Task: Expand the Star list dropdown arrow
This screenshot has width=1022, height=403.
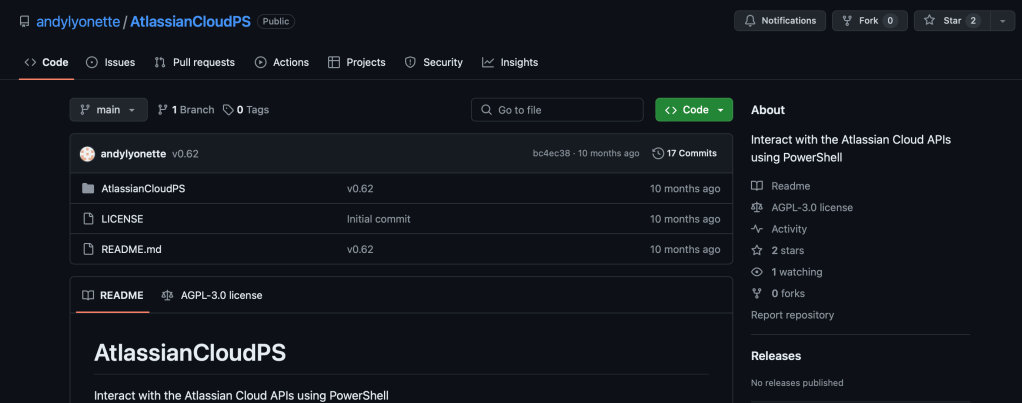Action: [x=1002, y=21]
